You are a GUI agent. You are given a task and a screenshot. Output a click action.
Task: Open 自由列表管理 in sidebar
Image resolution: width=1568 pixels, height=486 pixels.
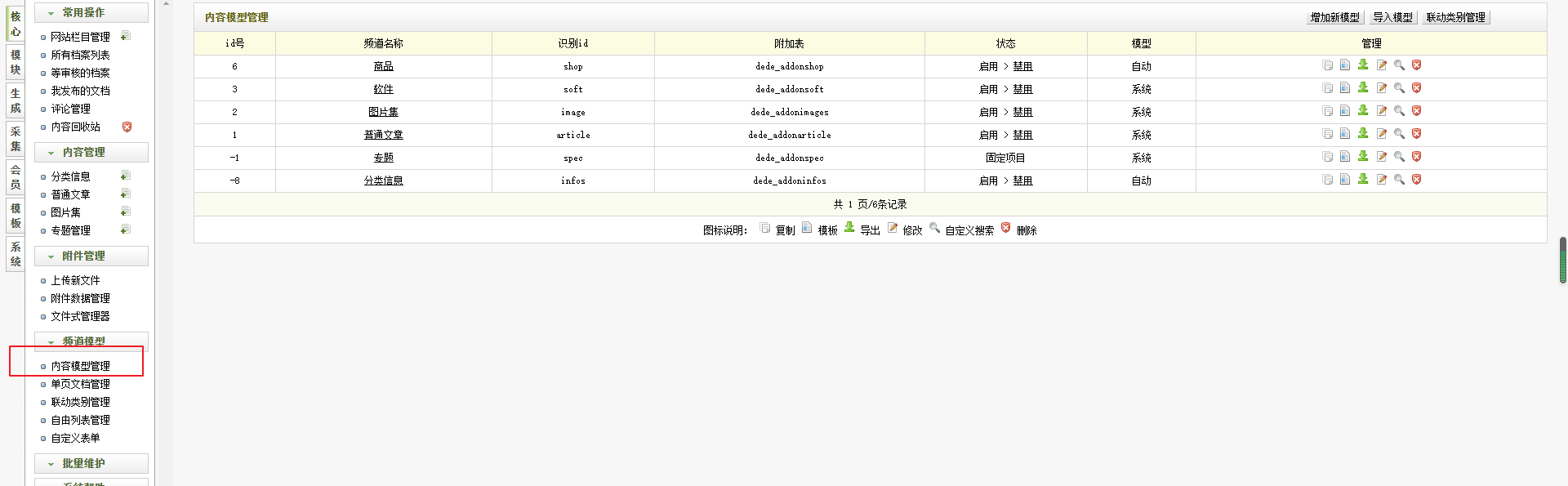(80, 420)
